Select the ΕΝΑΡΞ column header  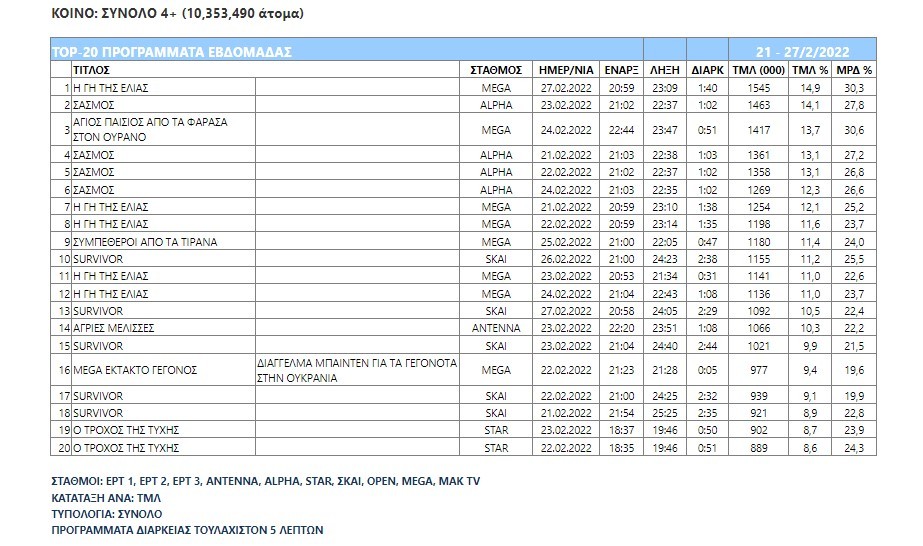coord(621,70)
